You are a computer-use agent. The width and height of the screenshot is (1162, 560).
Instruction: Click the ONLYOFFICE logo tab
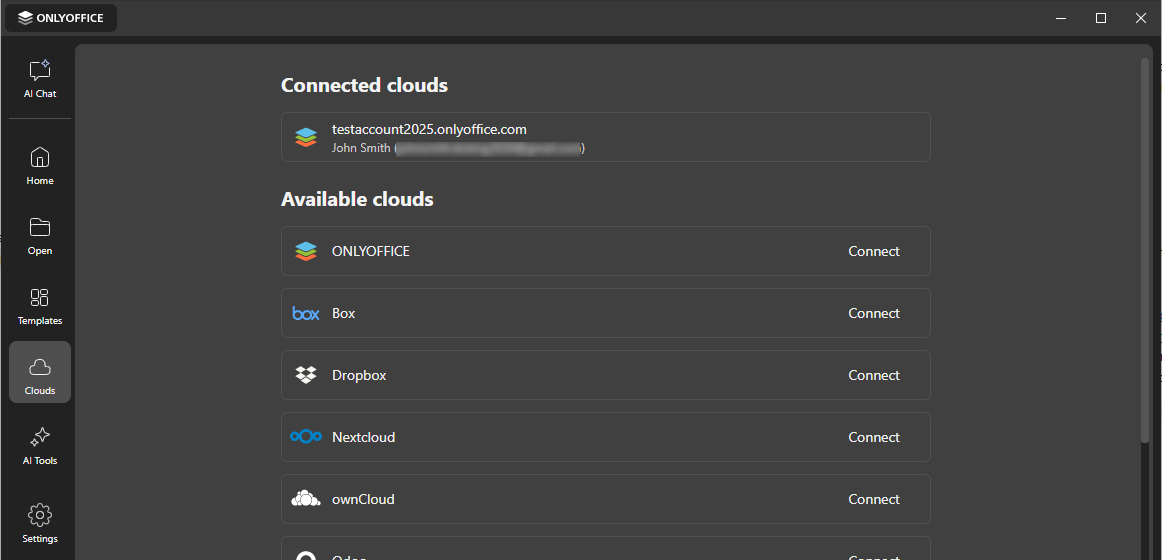(x=61, y=18)
